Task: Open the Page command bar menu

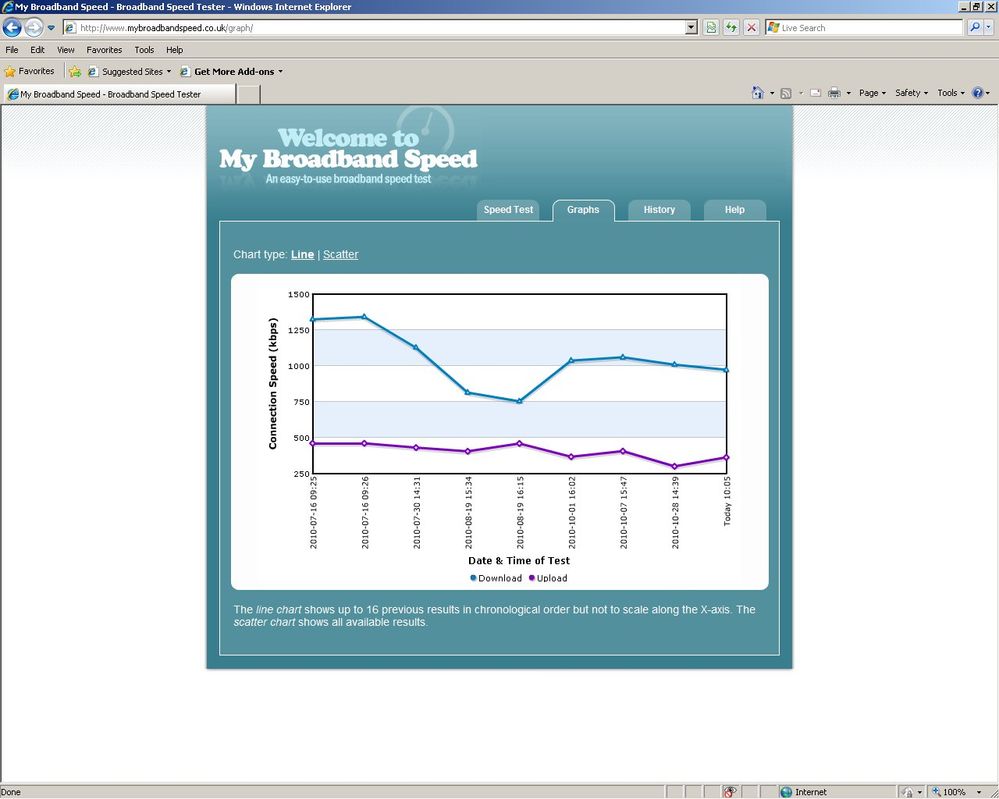Action: click(872, 93)
